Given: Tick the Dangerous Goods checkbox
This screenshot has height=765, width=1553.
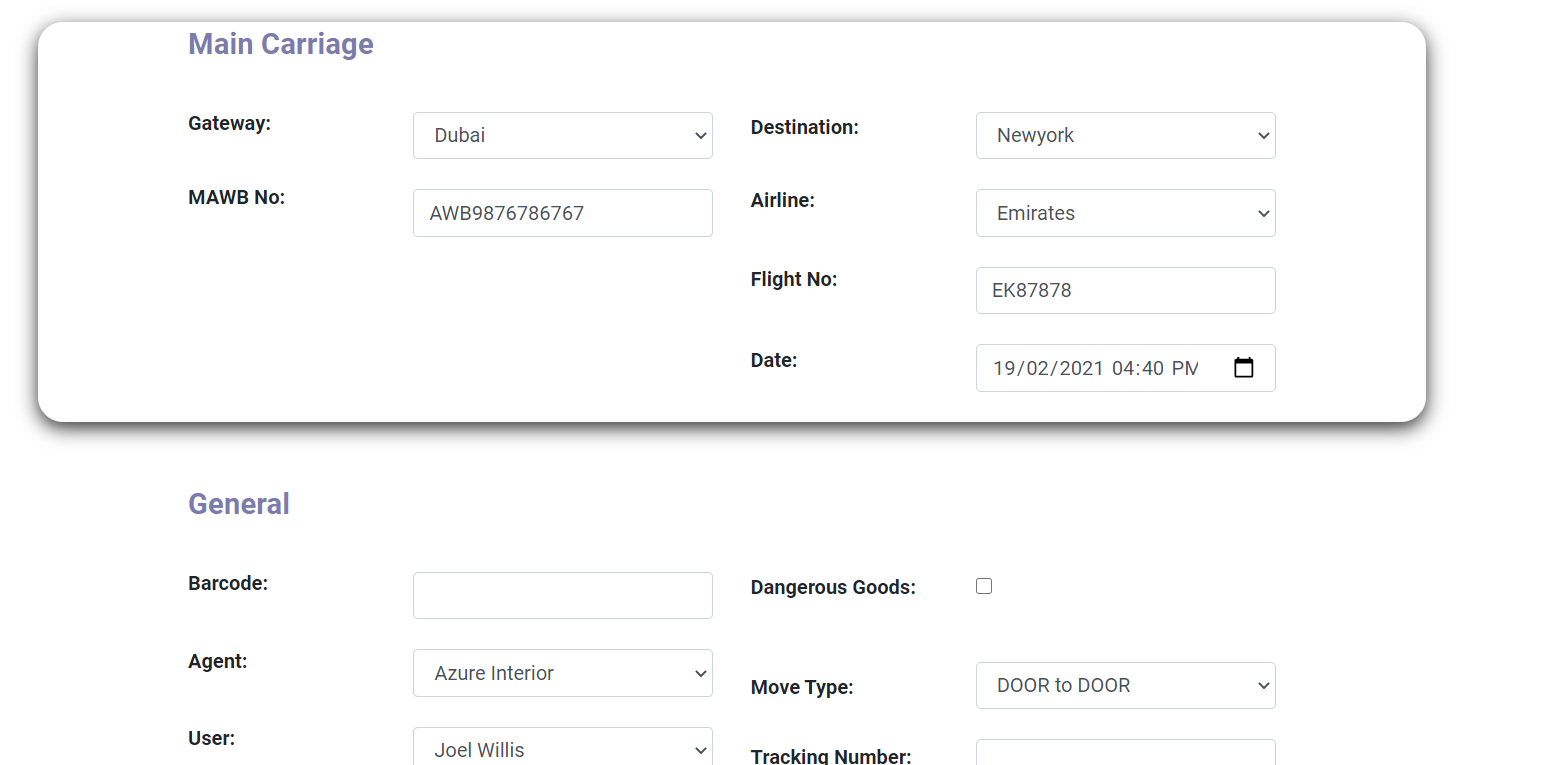Looking at the screenshot, I should tap(984, 586).
